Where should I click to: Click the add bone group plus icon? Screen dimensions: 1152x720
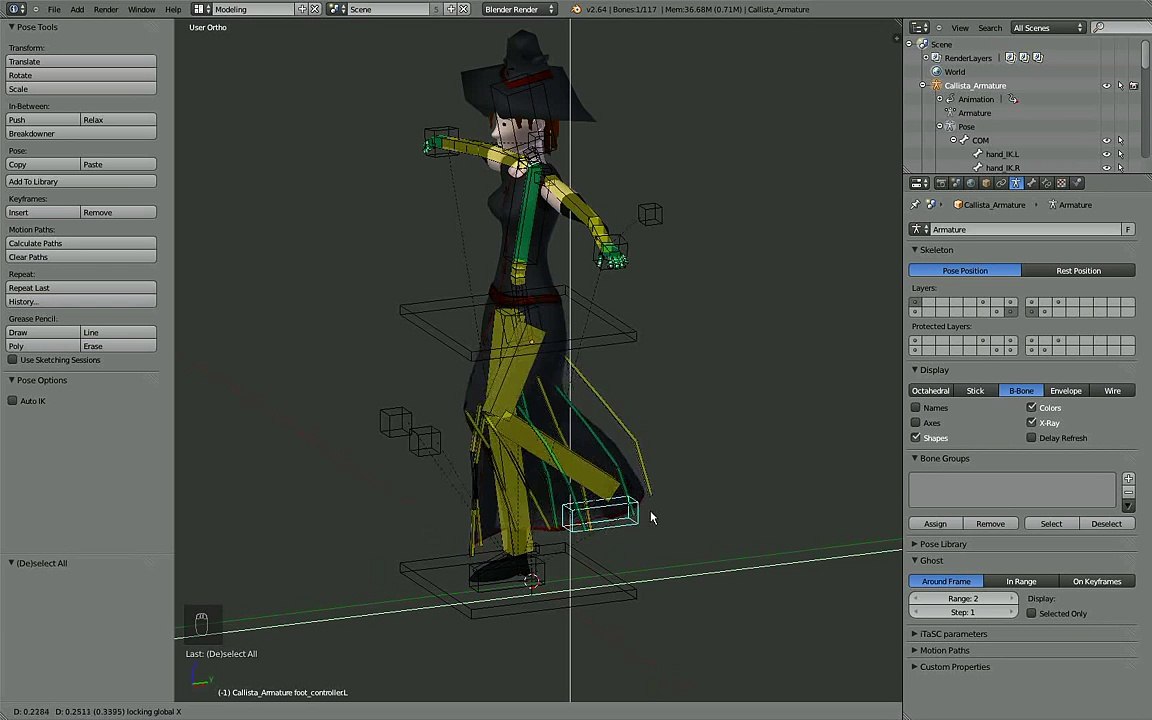[1128, 479]
